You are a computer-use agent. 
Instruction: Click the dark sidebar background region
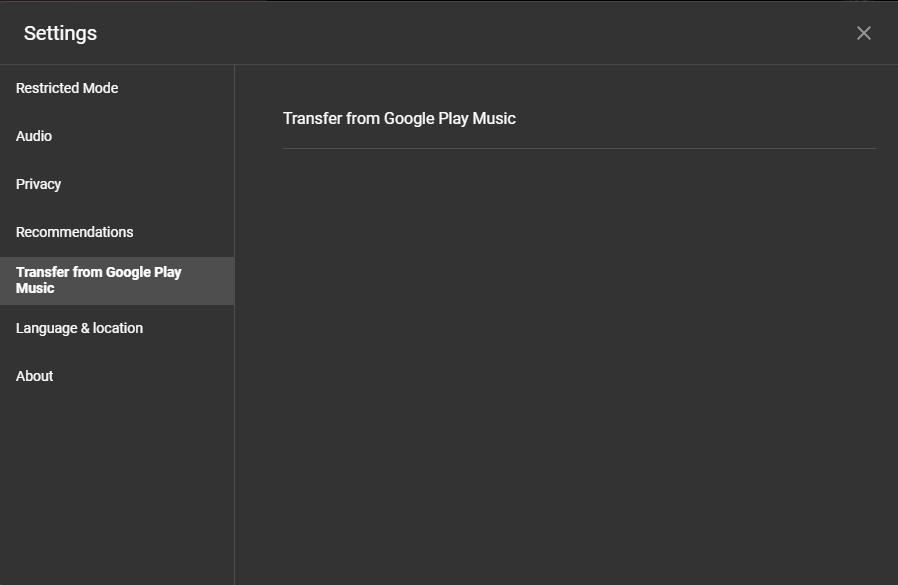[117, 480]
